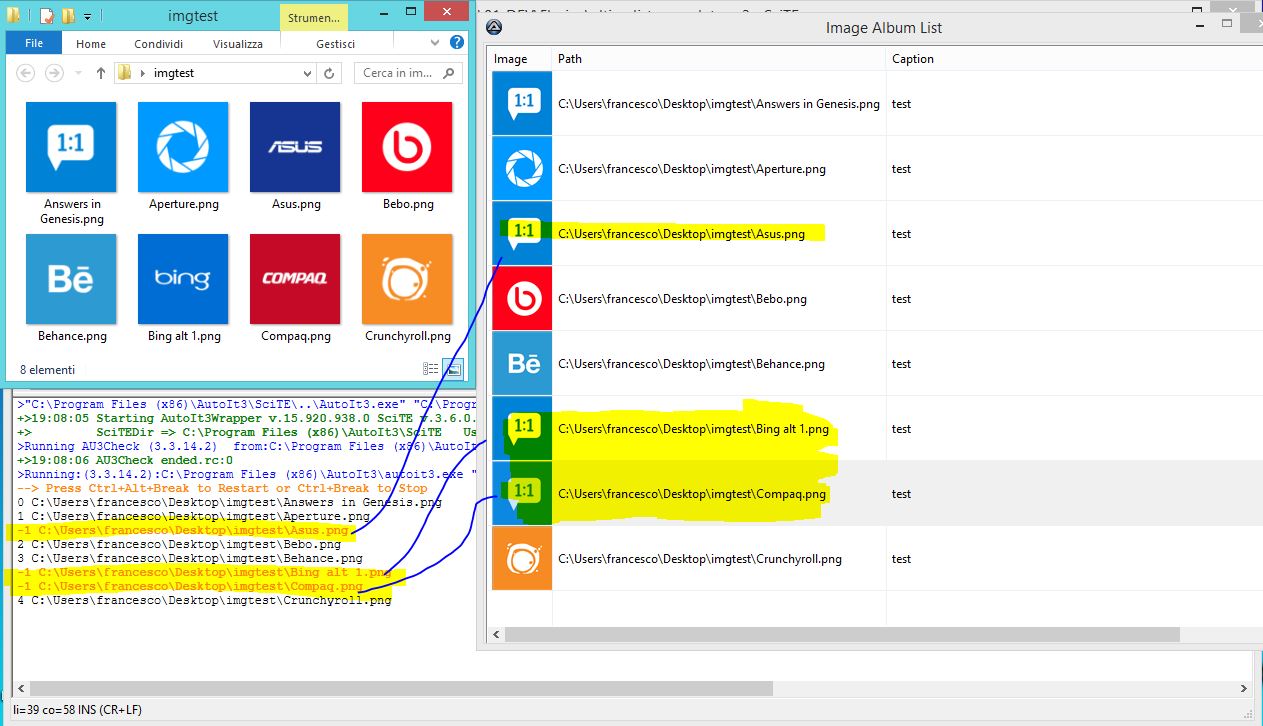Image resolution: width=1263 pixels, height=726 pixels.
Task: Click the Bebo icon in the album list
Action: pyautogui.click(x=522, y=298)
